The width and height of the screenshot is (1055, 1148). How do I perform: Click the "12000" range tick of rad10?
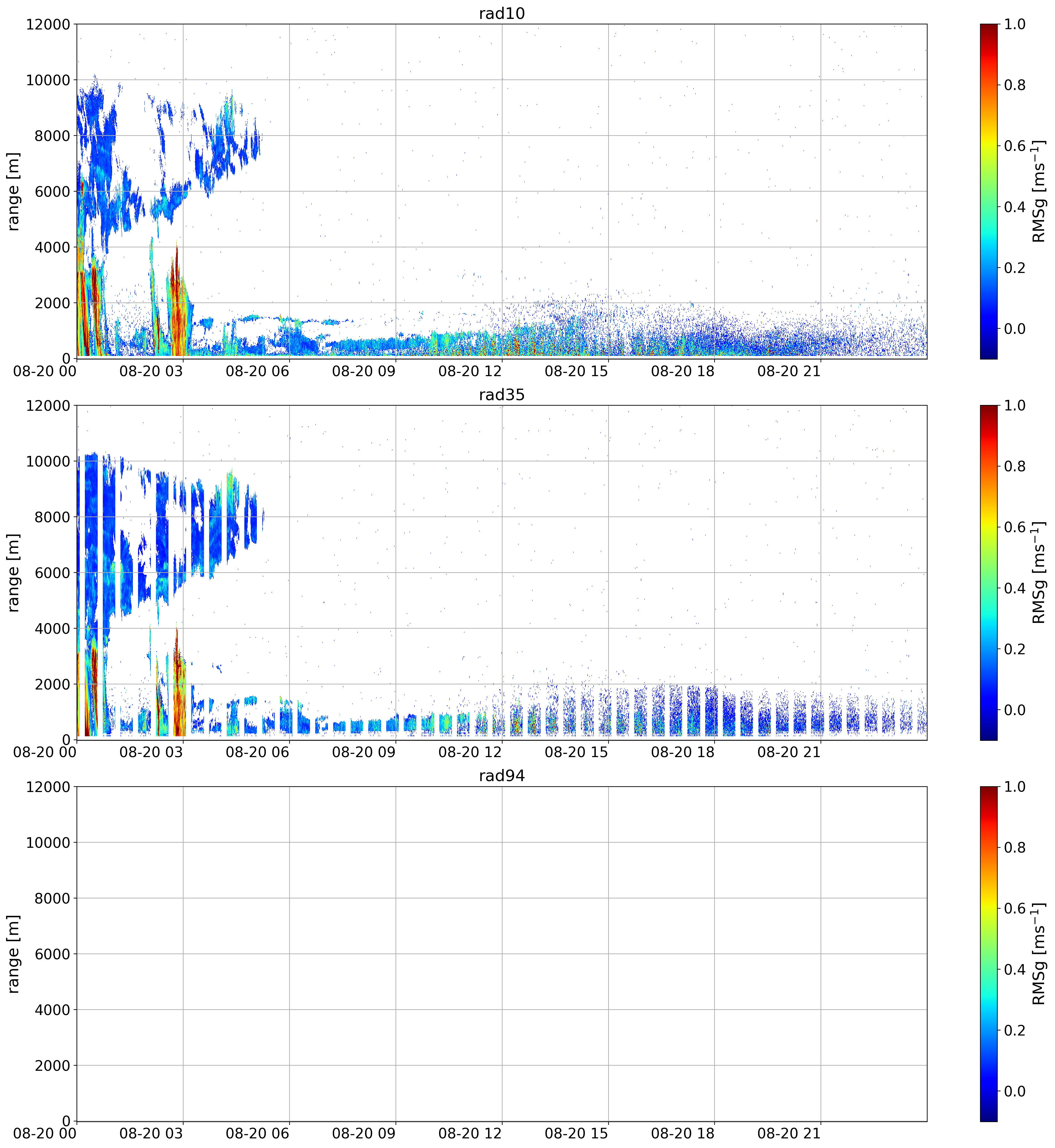click(x=48, y=25)
